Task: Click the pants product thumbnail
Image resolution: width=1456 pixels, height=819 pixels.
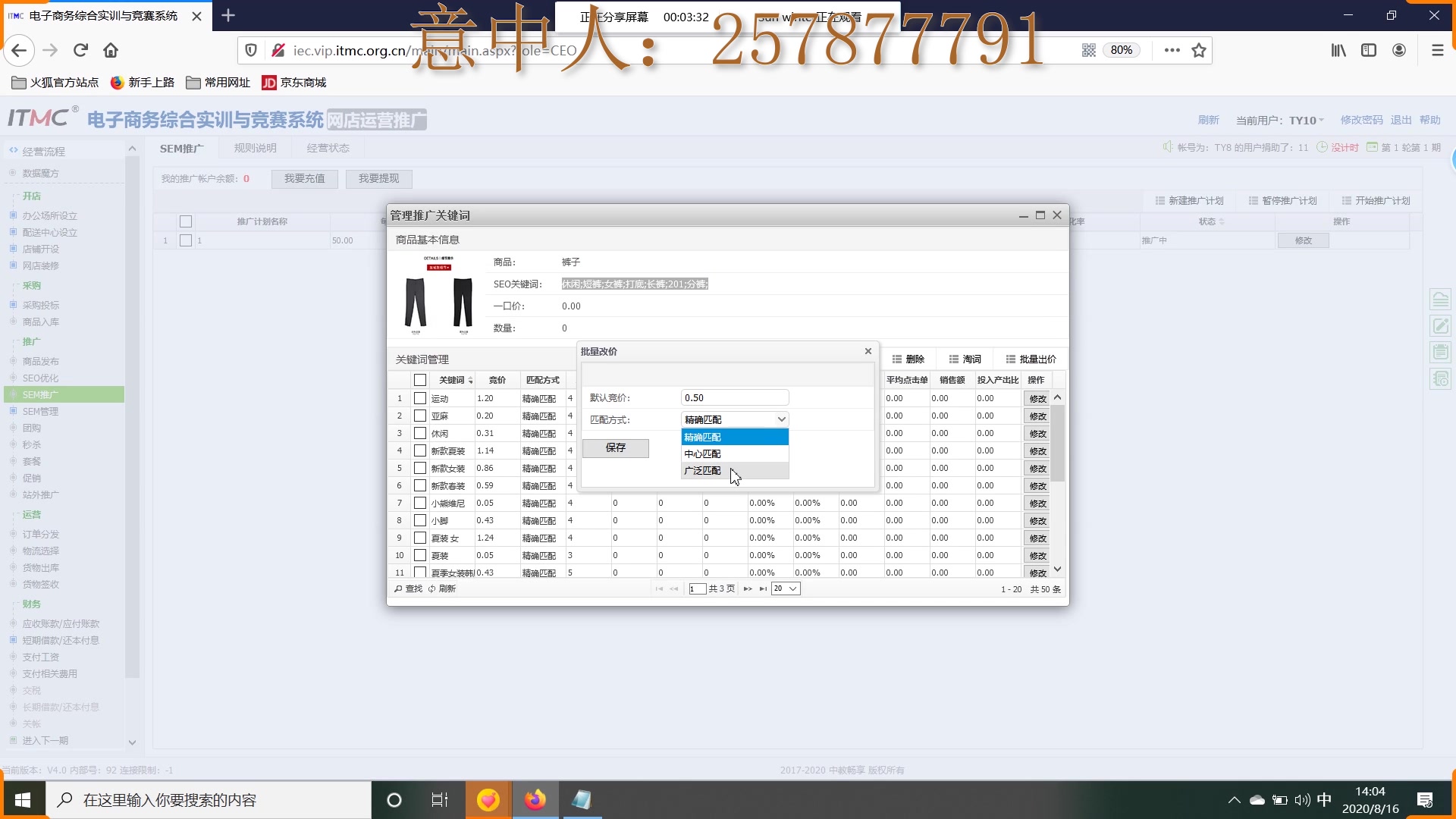Action: 439,295
